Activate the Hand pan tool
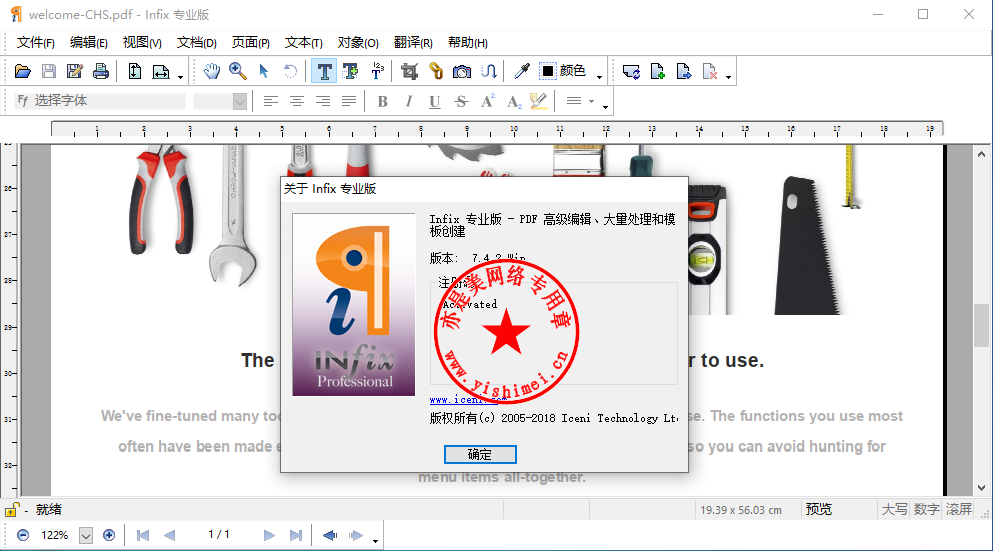The image size is (993, 551). [212, 71]
